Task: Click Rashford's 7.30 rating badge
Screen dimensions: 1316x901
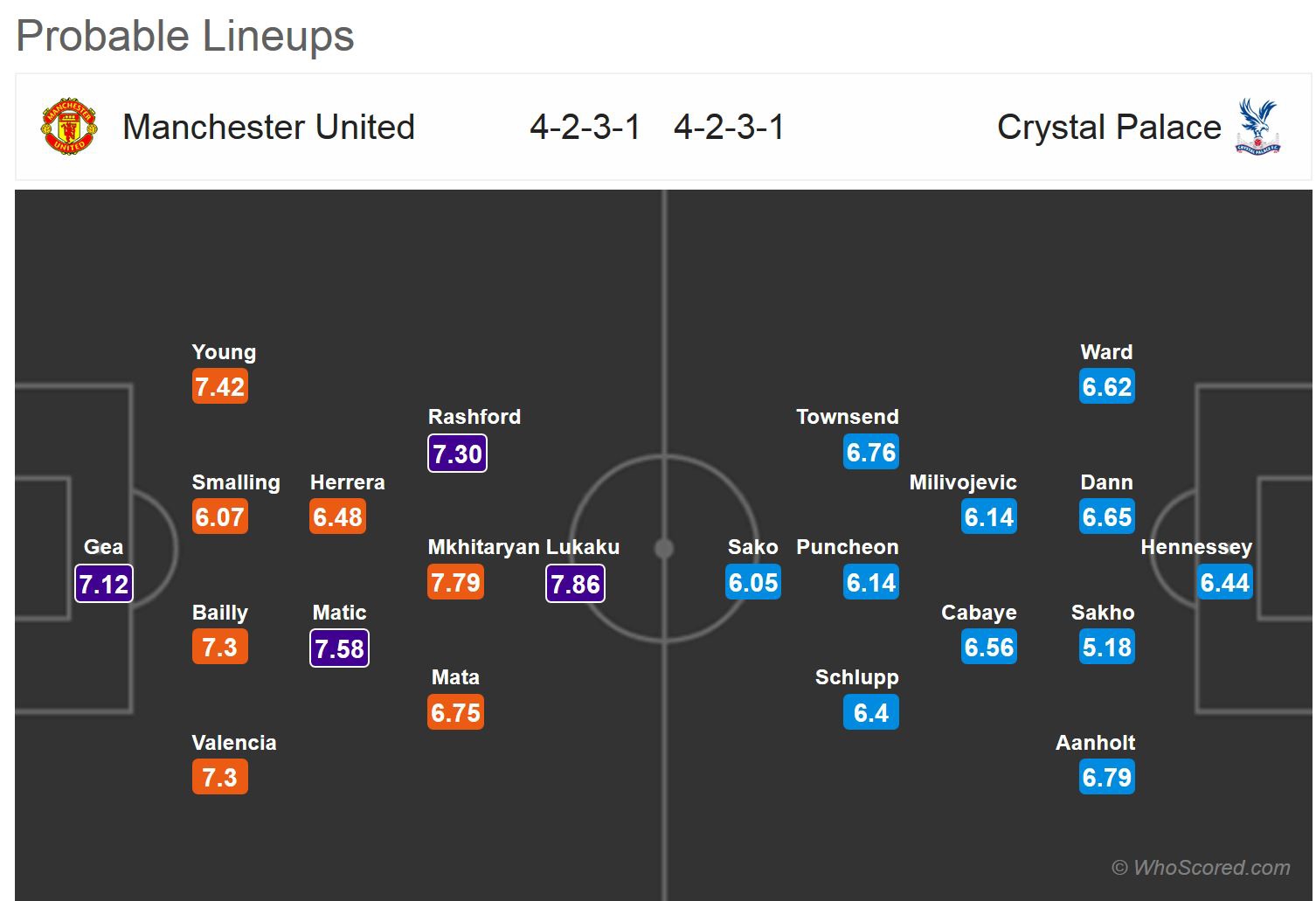Action: pyautogui.click(x=457, y=454)
